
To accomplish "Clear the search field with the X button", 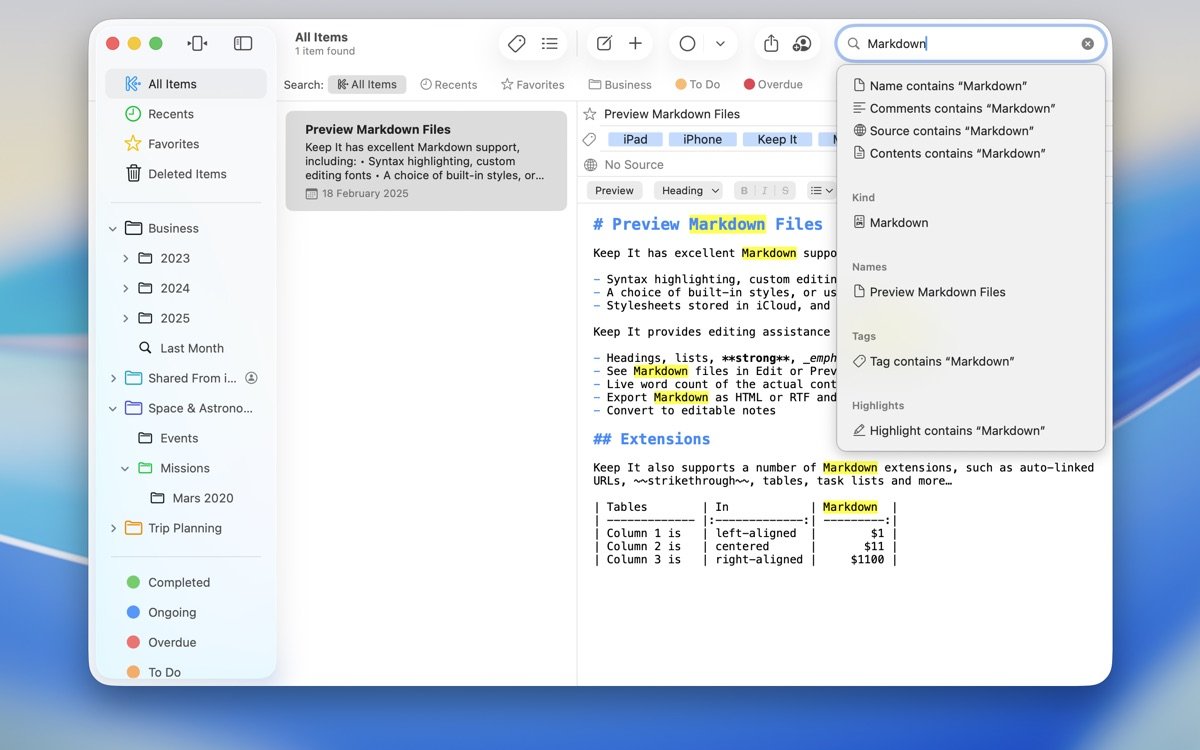I will [1087, 44].
